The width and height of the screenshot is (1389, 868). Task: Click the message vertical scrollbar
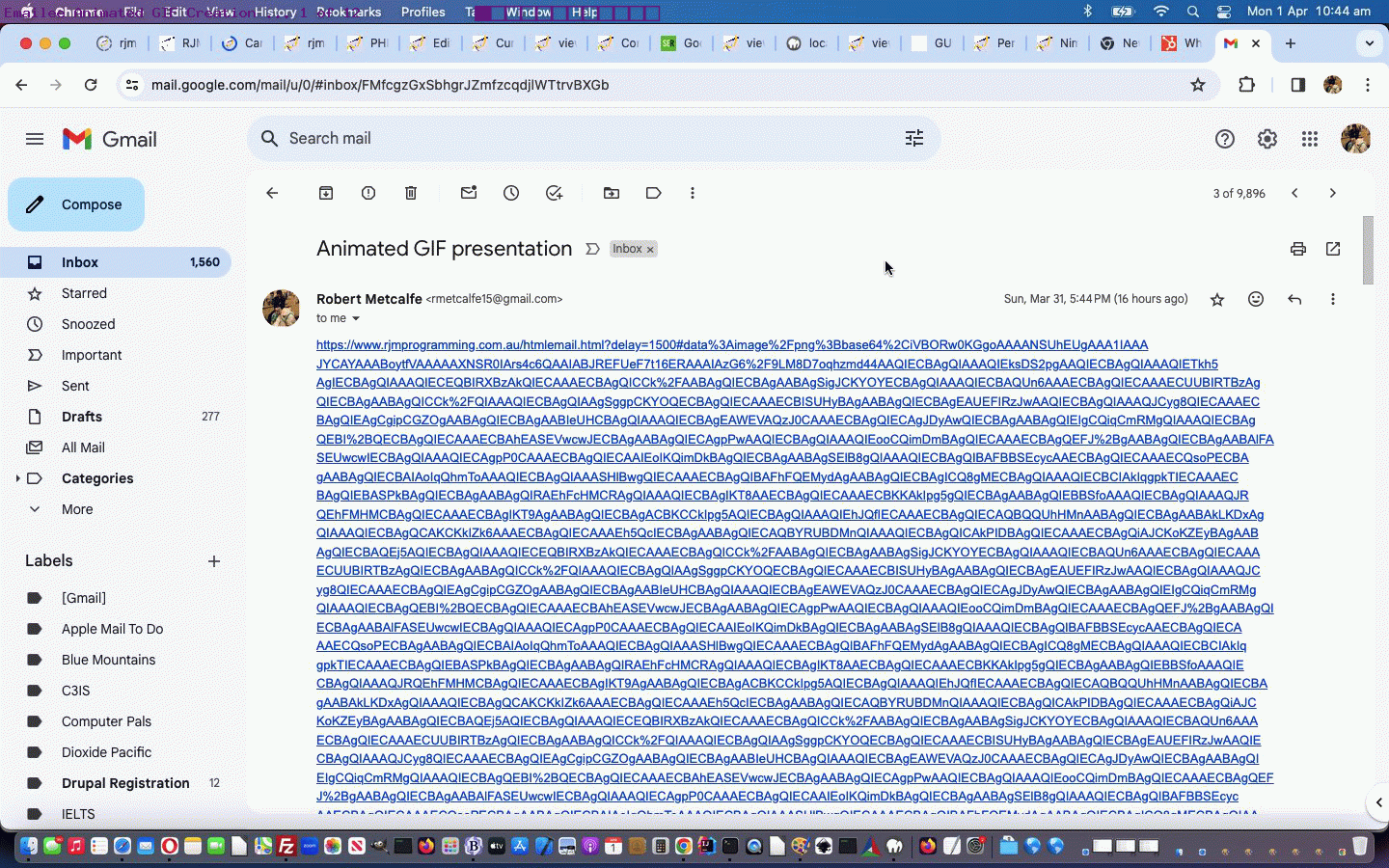(1368, 251)
